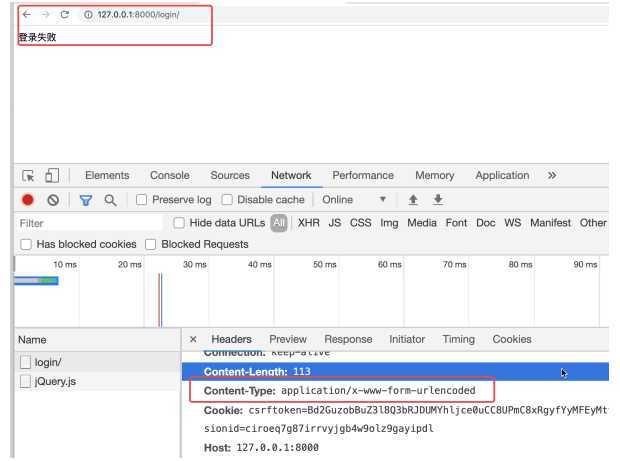
Task: Close the request details pane
Action: pos(193,339)
